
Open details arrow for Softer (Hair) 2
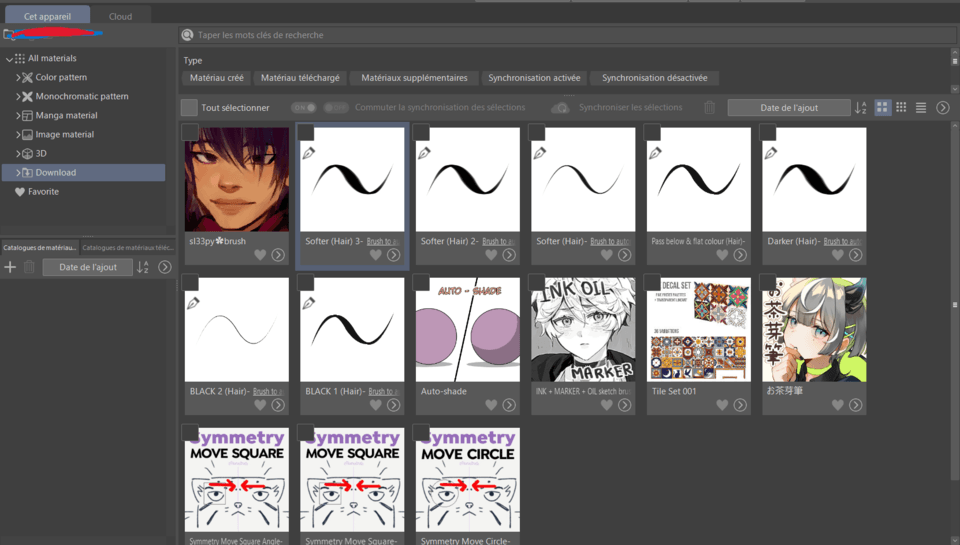coord(509,255)
